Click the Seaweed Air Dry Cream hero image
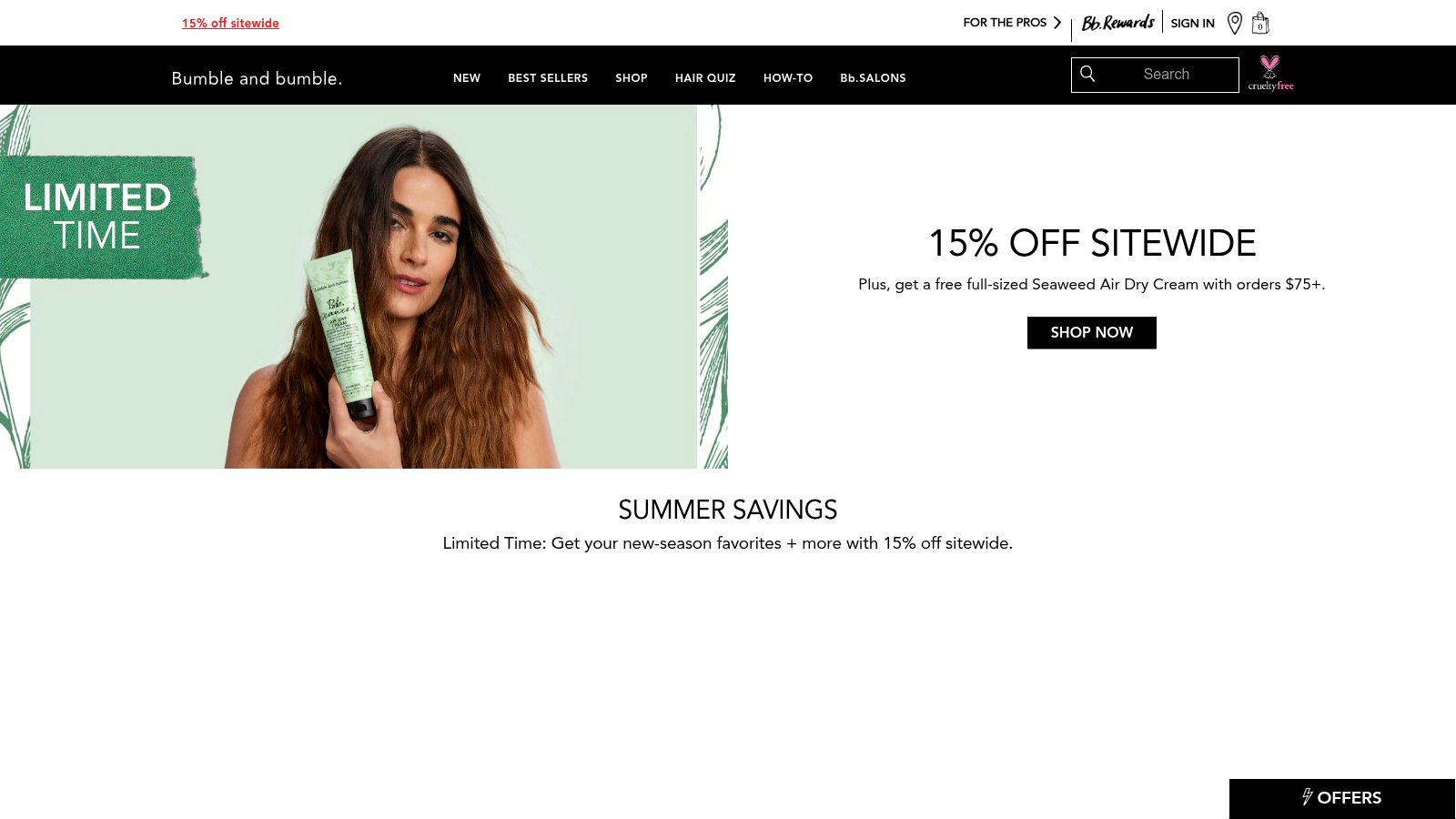 [364, 287]
